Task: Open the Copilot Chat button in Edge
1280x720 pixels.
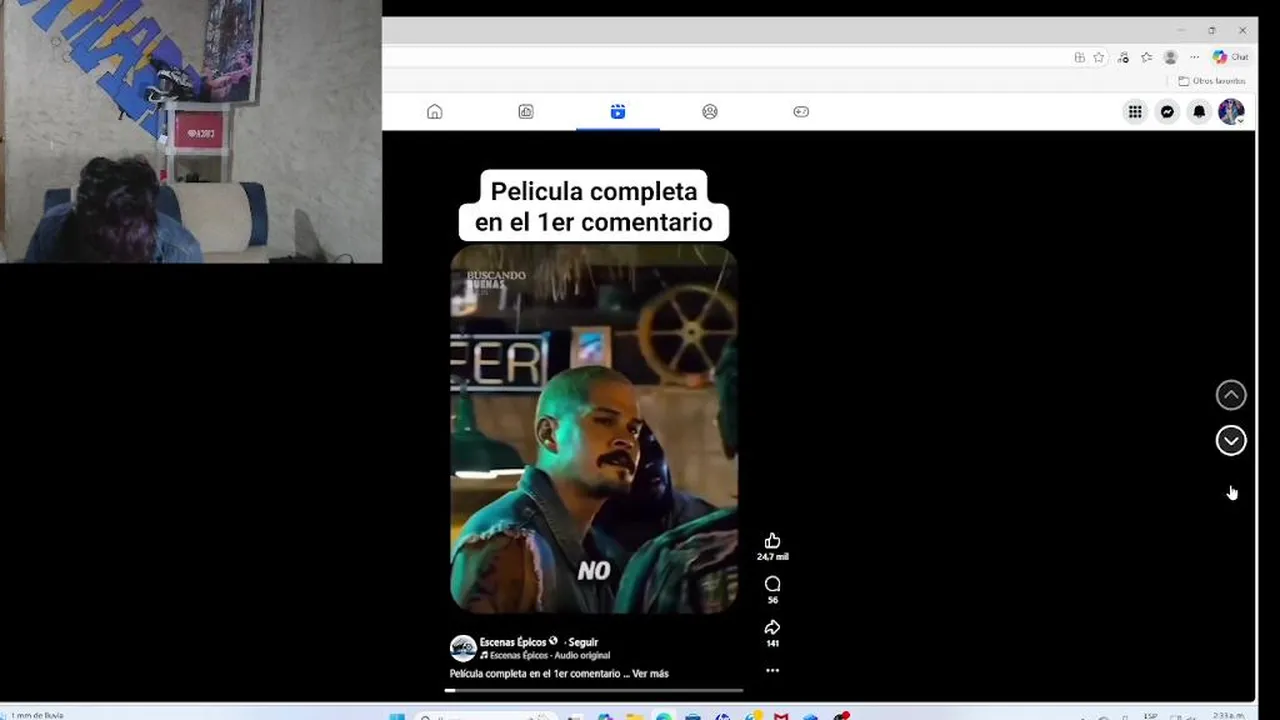Action: click(1231, 57)
